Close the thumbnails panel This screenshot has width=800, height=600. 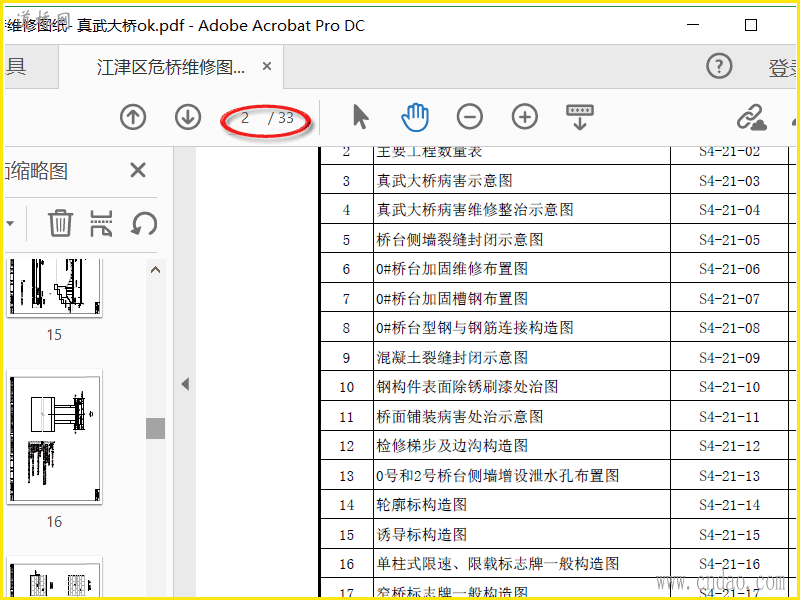(x=138, y=170)
